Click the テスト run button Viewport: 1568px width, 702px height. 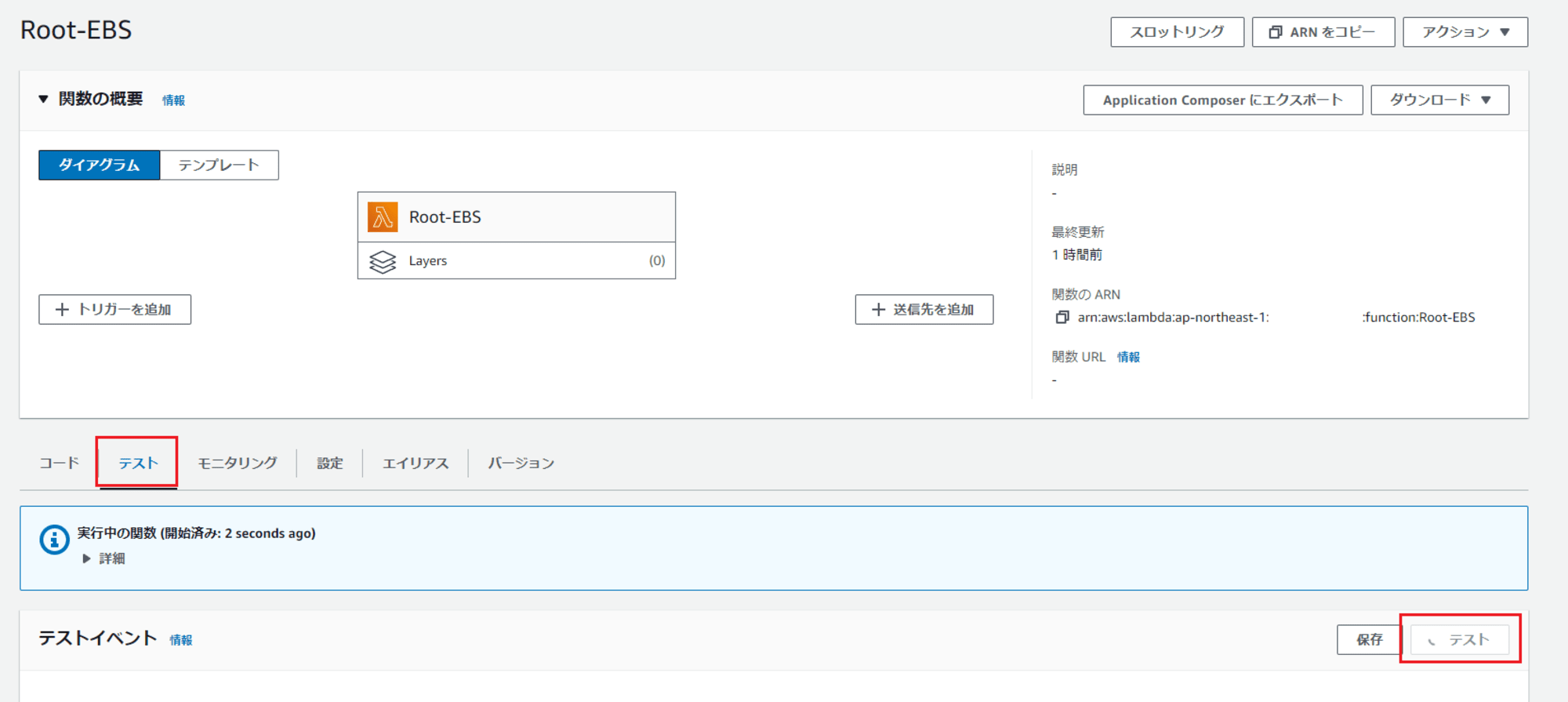(x=1460, y=640)
